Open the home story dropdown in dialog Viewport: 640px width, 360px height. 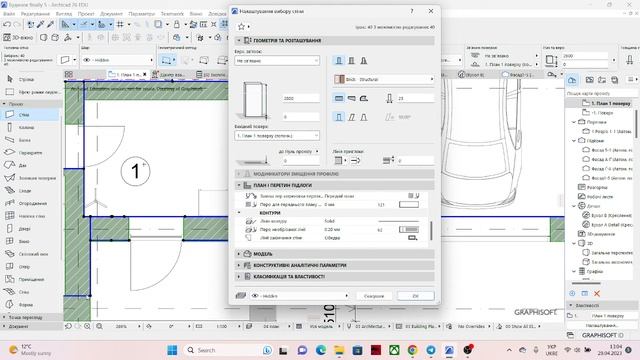(277, 136)
